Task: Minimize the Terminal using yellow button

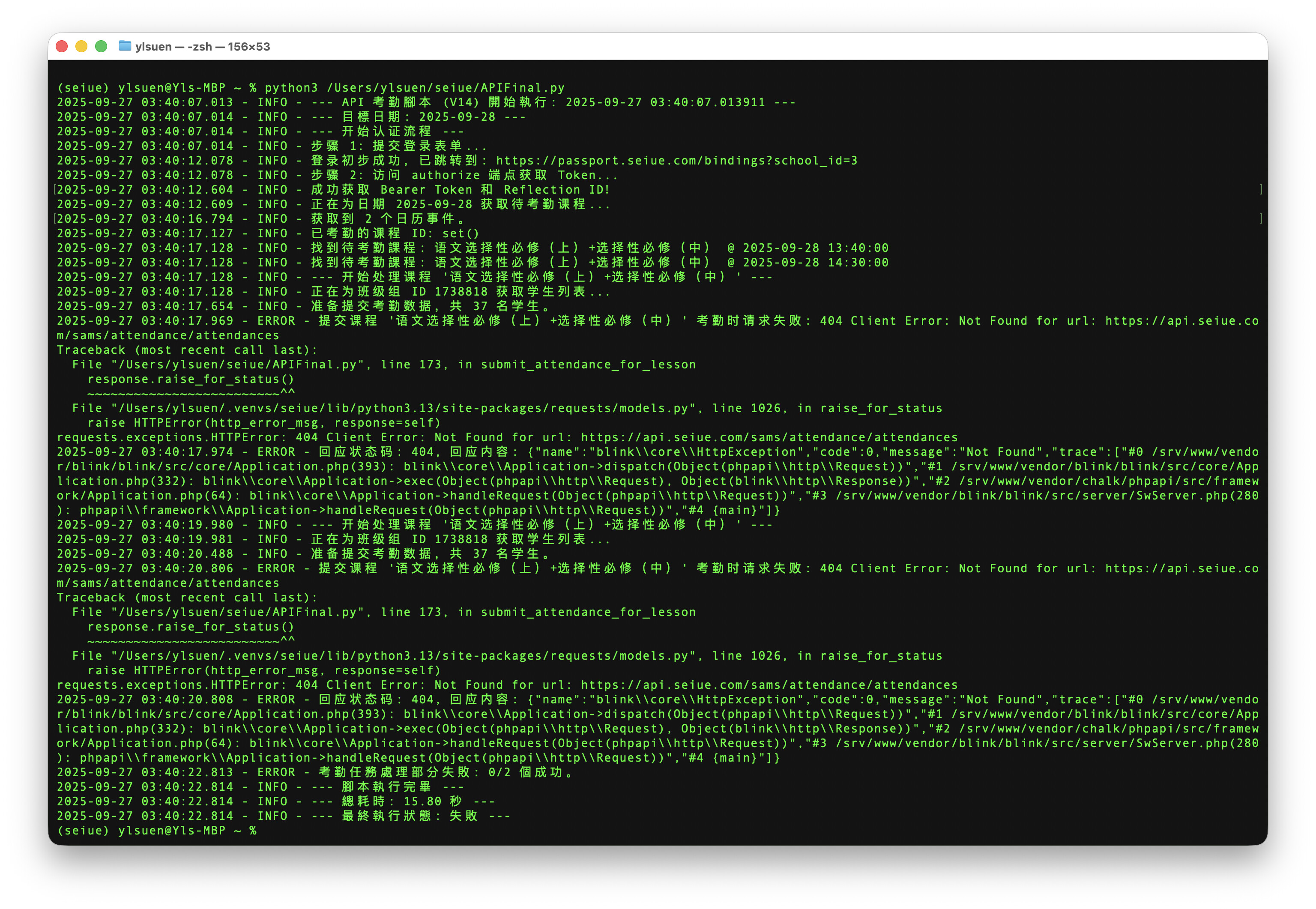Action: click(x=81, y=47)
